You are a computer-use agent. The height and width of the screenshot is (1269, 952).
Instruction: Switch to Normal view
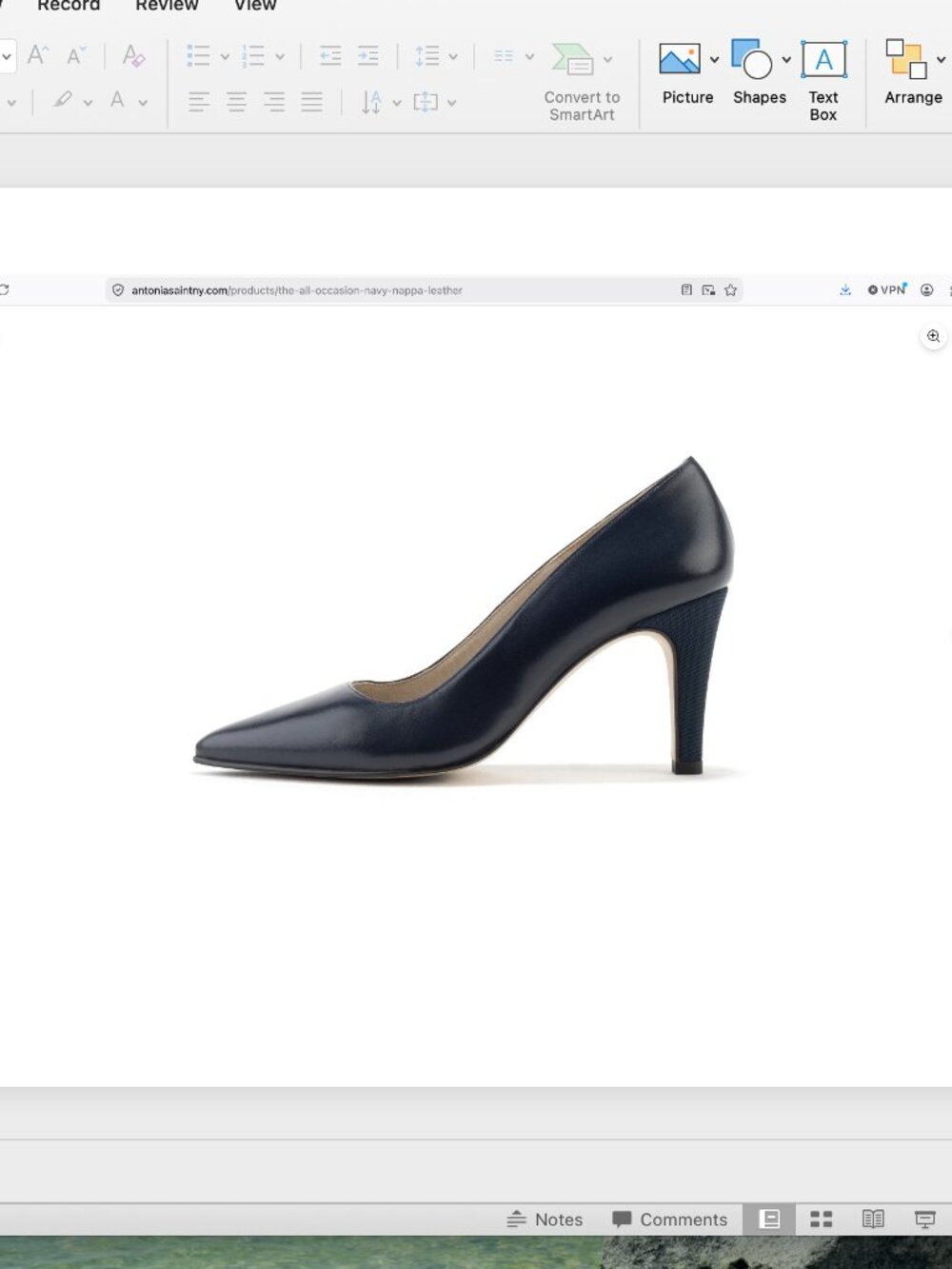tap(769, 1219)
